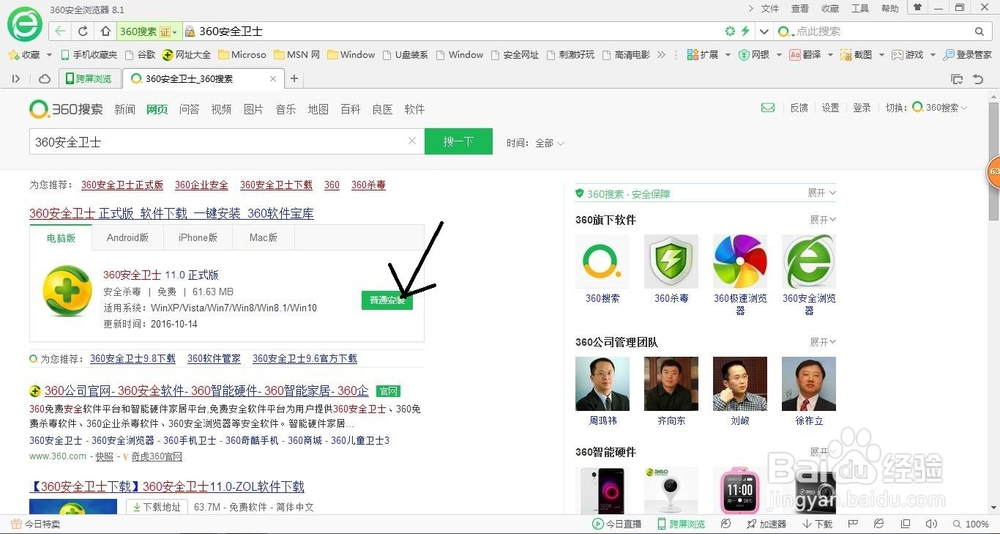Image resolution: width=1000 pixels, height=534 pixels.
Task: Click the 360杀毒 shield icon
Action: 671,262
